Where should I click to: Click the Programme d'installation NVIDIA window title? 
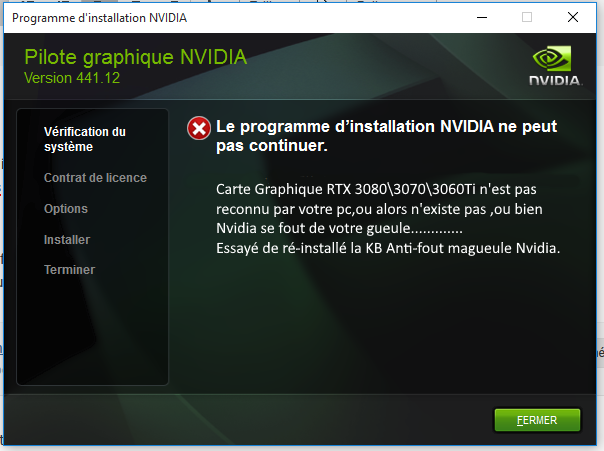click(99, 18)
